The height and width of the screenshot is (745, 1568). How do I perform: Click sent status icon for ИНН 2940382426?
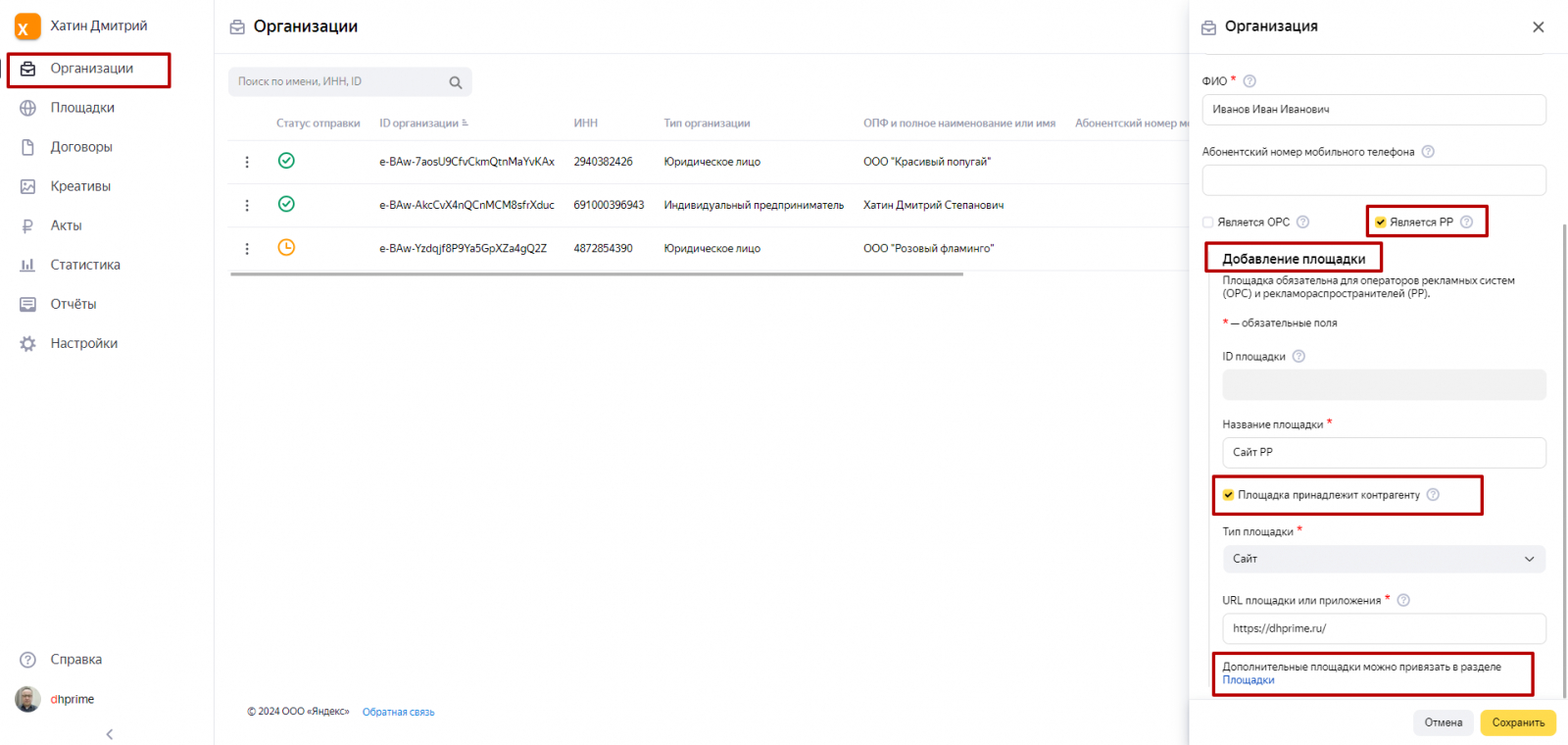click(x=286, y=161)
